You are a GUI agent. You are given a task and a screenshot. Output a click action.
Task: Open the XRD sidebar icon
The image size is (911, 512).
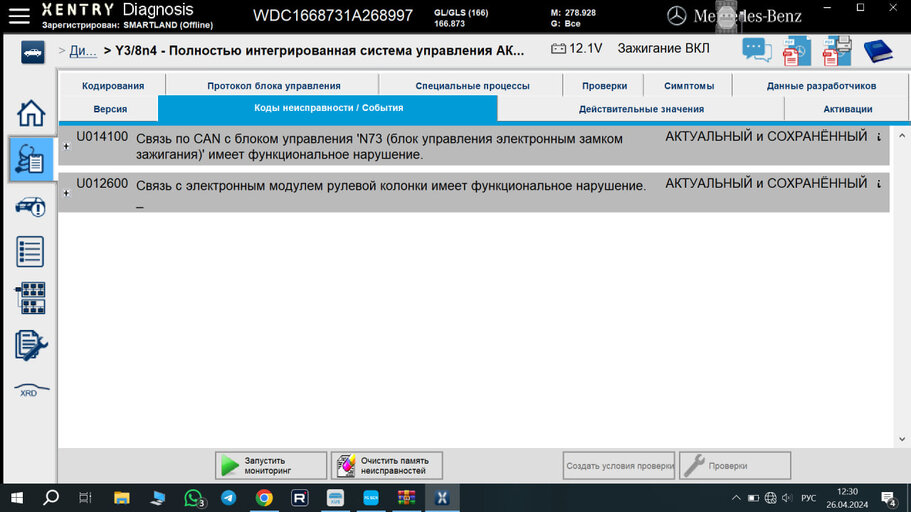pyautogui.click(x=31, y=391)
